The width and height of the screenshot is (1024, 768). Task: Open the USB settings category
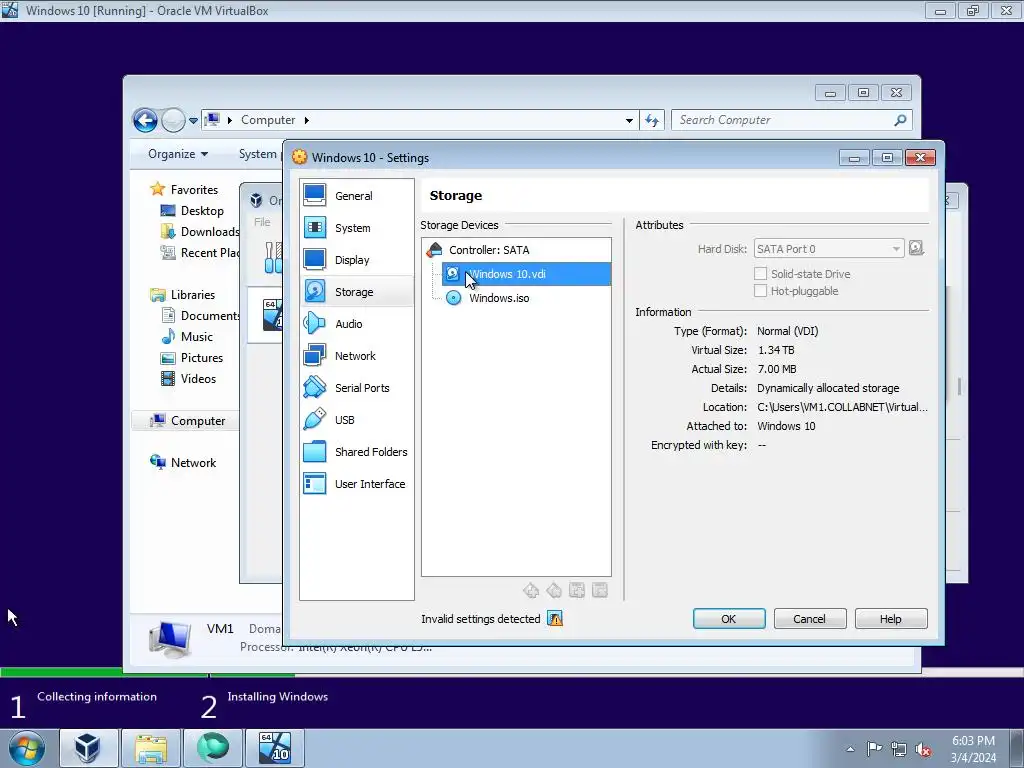[x=357, y=420]
